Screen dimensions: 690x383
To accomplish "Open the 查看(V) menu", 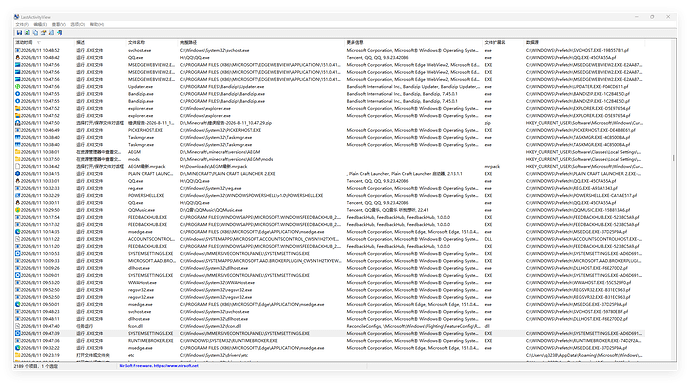I will click(59, 24).
